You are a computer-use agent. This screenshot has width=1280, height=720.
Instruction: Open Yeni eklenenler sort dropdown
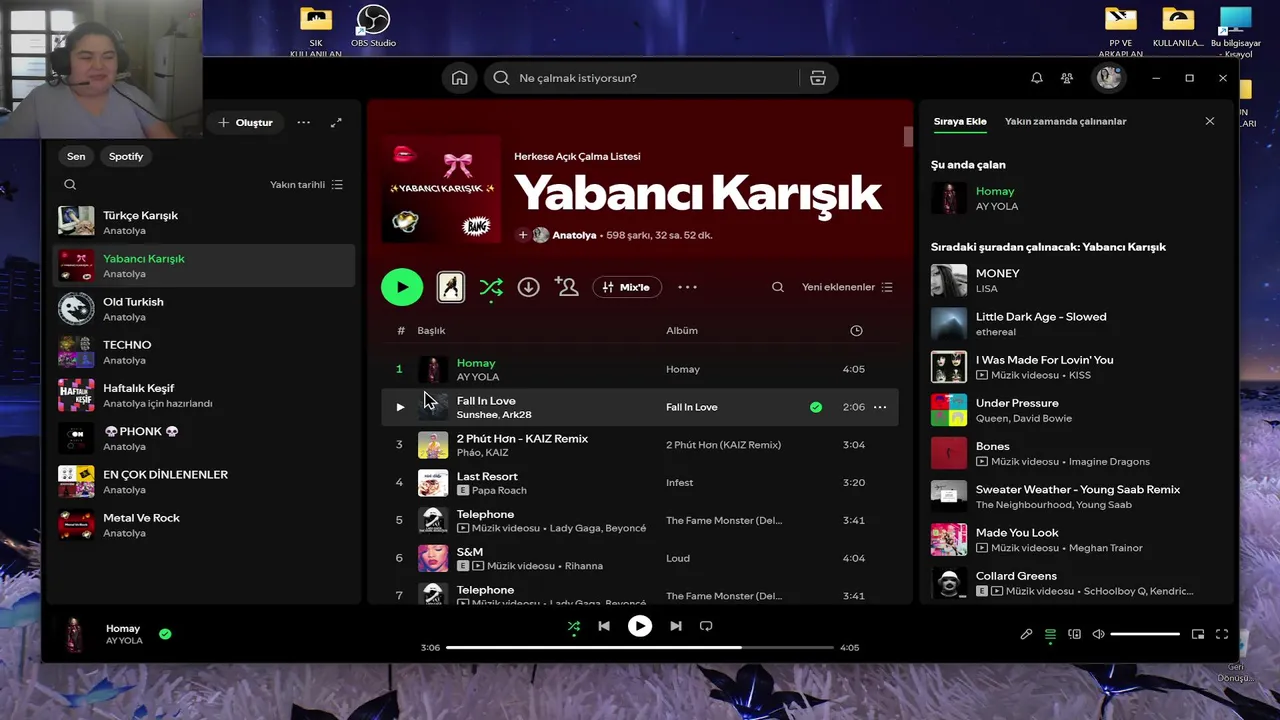point(846,287)
